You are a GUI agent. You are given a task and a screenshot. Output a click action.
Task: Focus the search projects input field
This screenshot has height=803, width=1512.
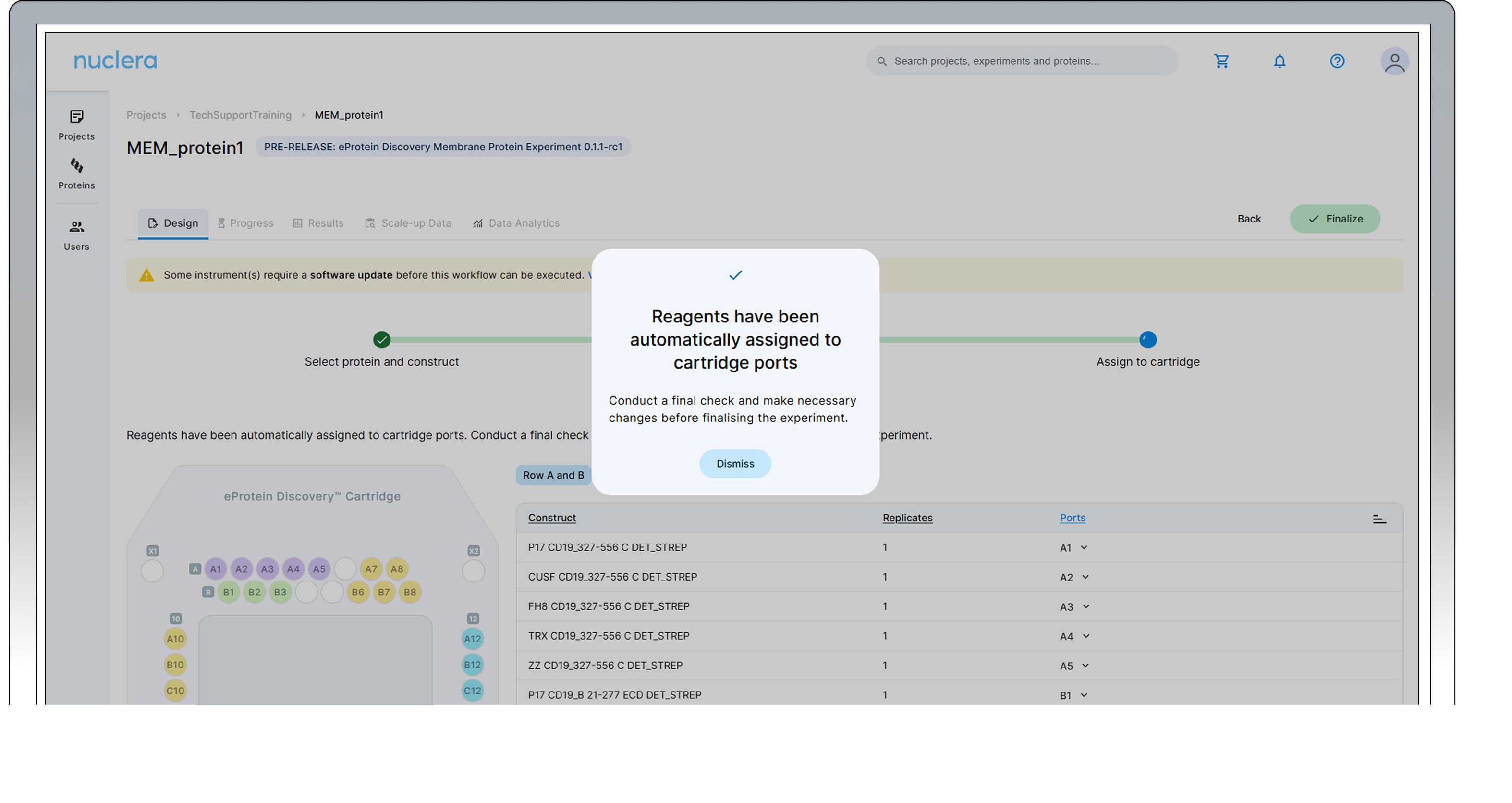pos(1023,61)
